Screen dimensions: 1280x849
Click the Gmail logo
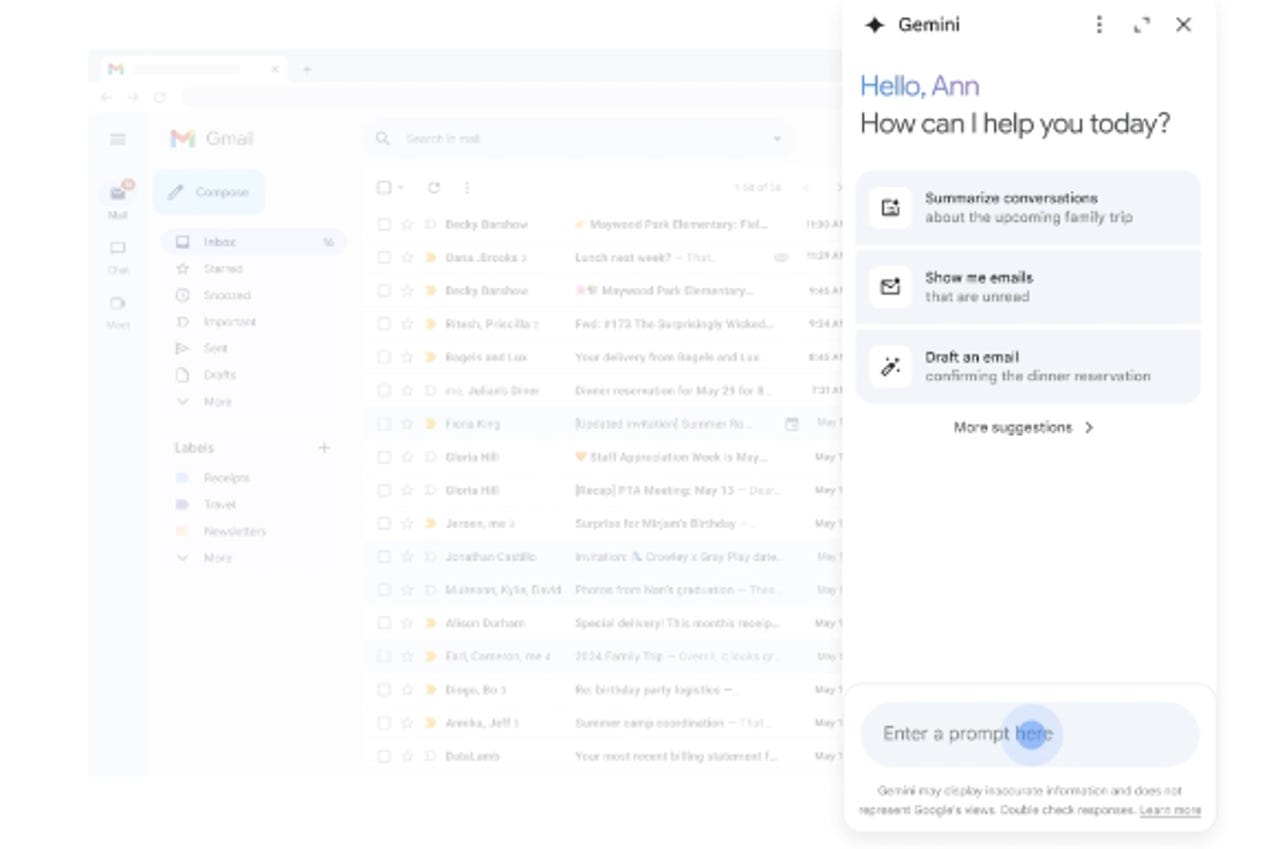(x=212, y=139)
